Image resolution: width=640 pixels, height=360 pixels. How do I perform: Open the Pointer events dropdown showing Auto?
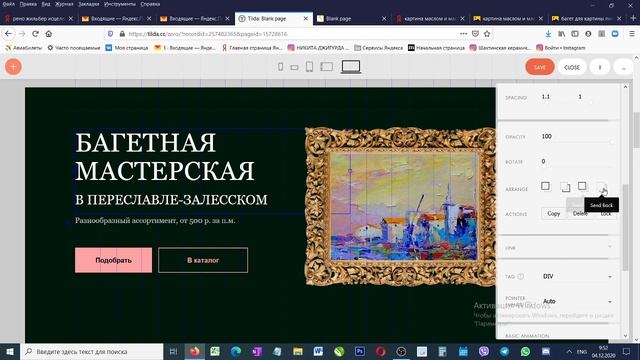[577, 301]
